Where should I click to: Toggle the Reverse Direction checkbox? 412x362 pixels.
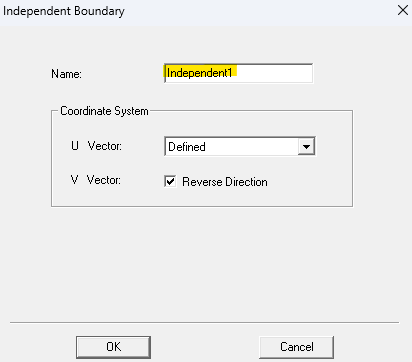click(x=170, y=182)
